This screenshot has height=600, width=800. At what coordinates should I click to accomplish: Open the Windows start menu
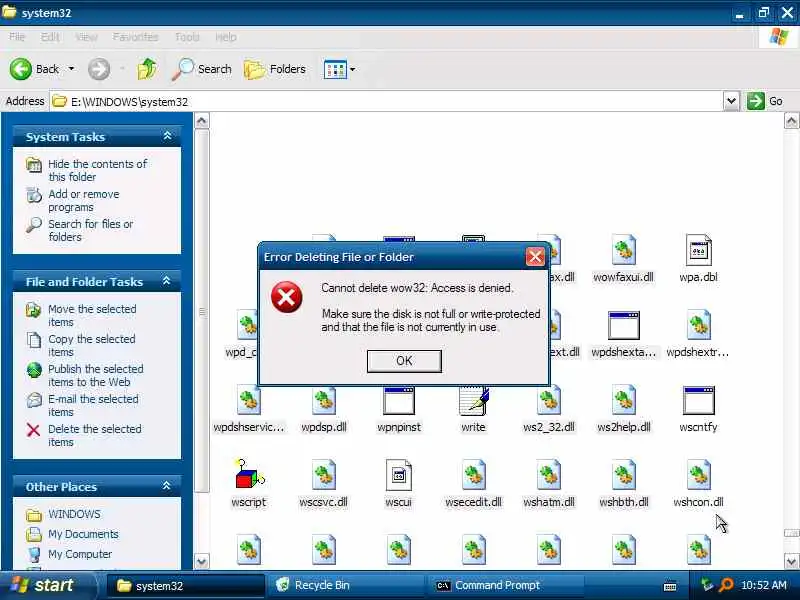click(x=47, y=585)
